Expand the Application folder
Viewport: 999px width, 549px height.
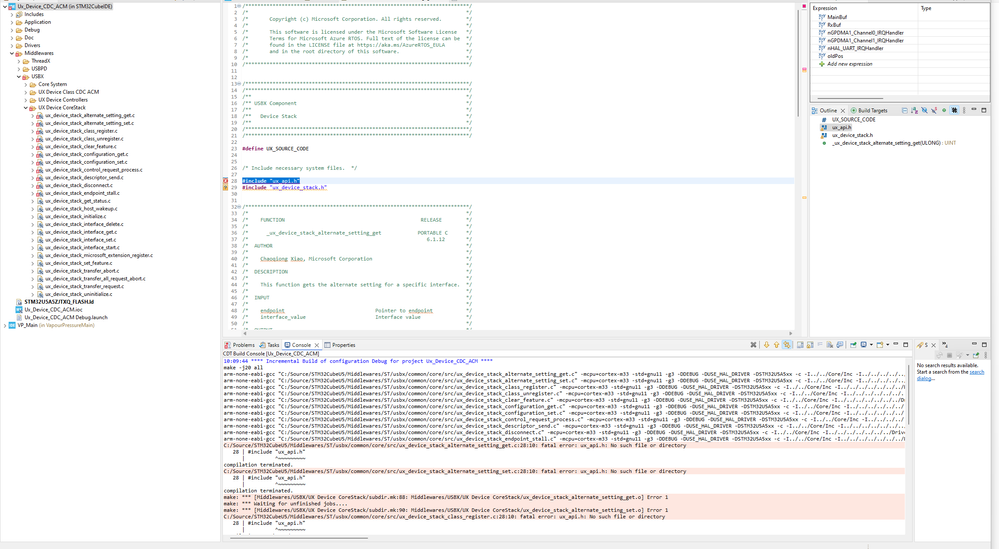tap(12, 22)
